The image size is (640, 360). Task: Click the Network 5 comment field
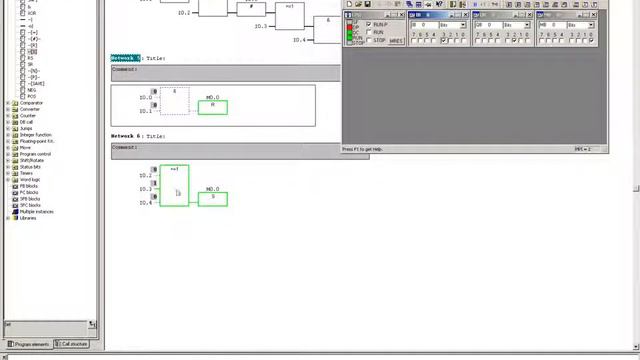226,73
